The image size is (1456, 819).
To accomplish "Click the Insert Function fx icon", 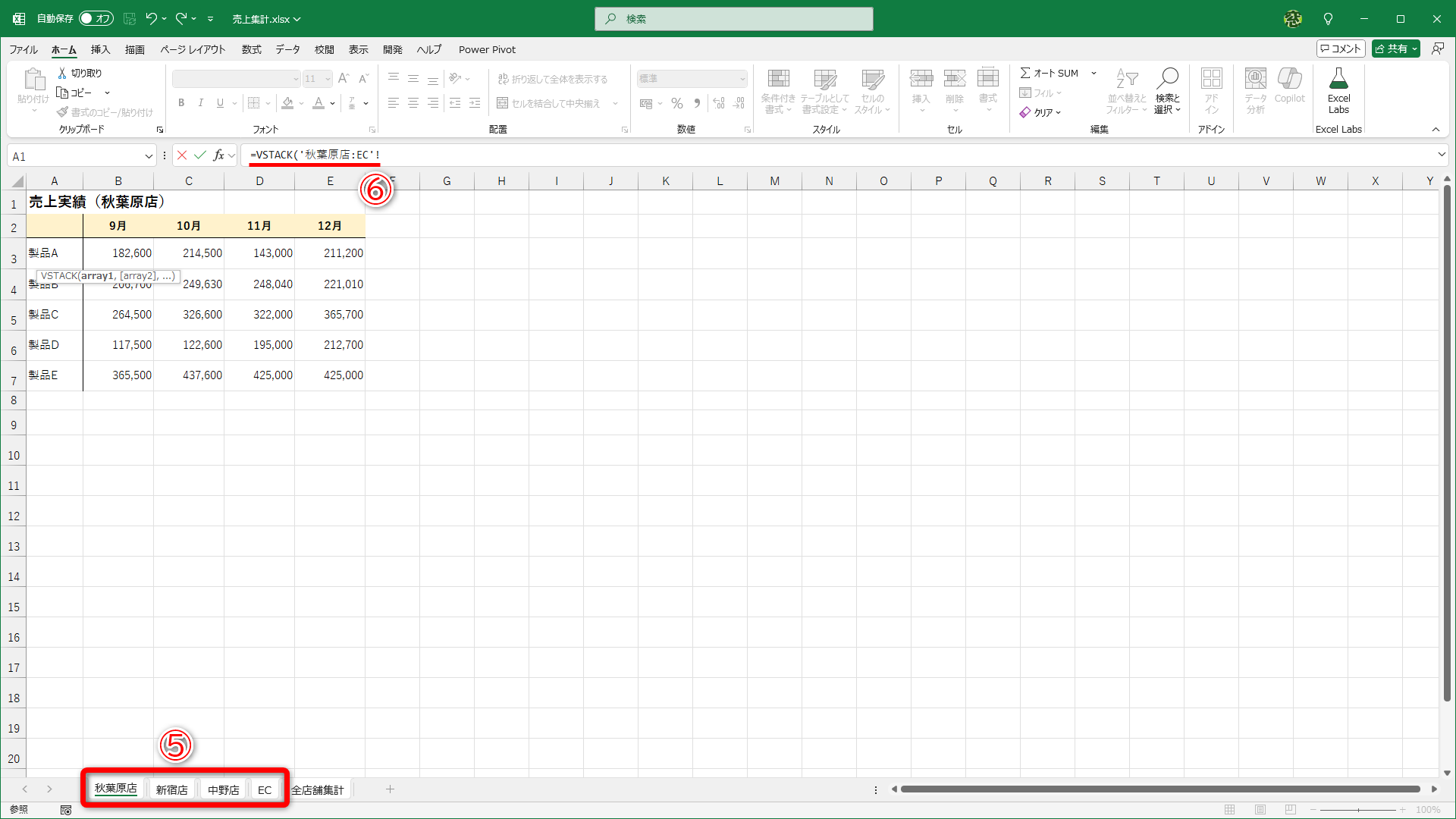I will coord(218,155).
